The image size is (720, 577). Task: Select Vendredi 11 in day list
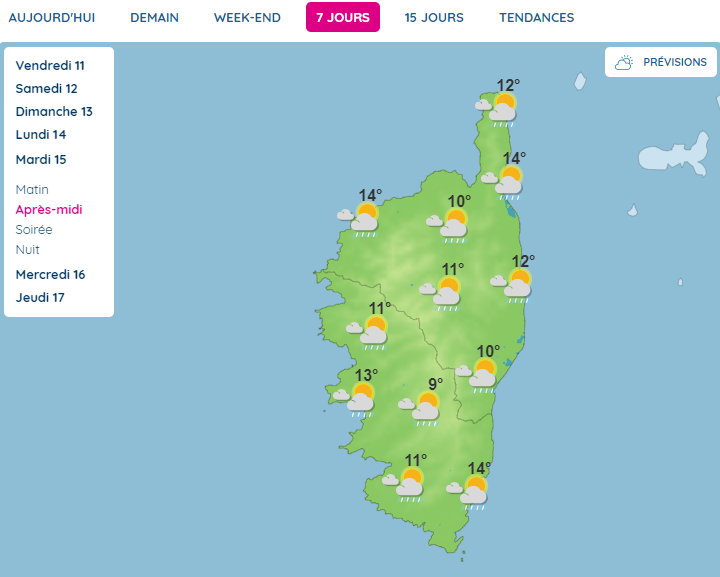(x=50, y=66)
